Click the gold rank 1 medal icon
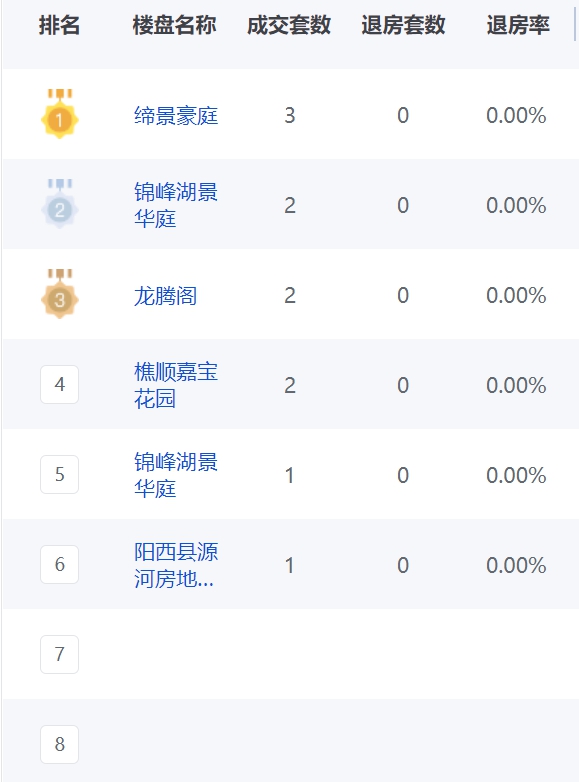579x782 pixels. (x=60, y=114)
